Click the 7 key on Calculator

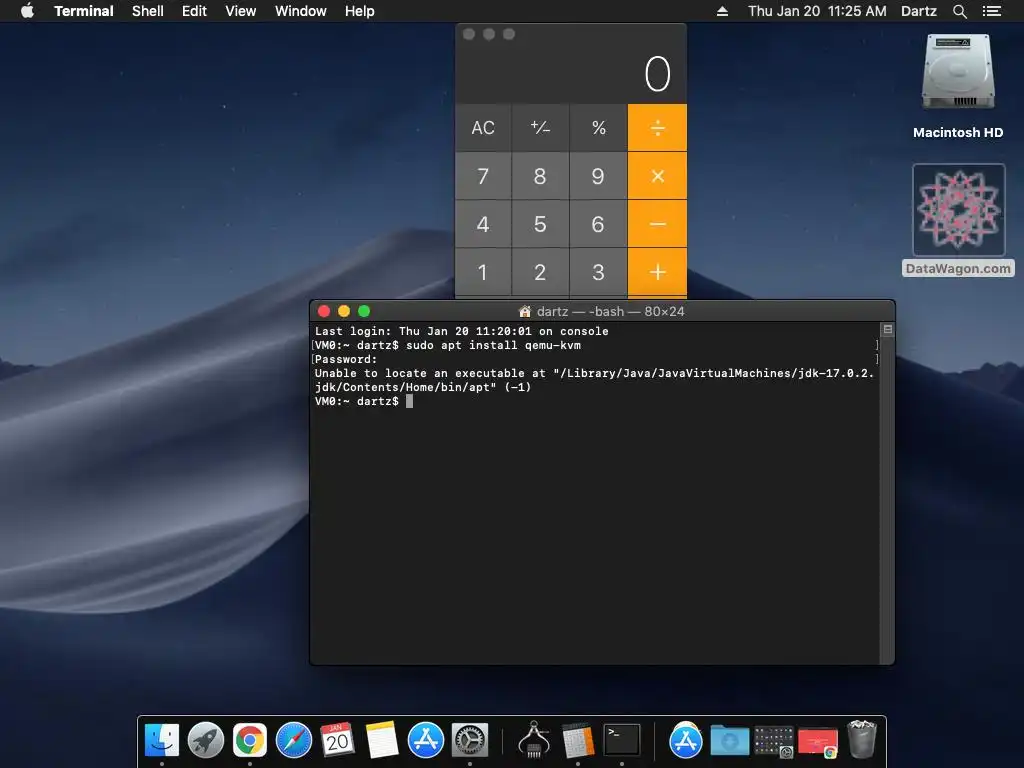[x=483, y=176]
